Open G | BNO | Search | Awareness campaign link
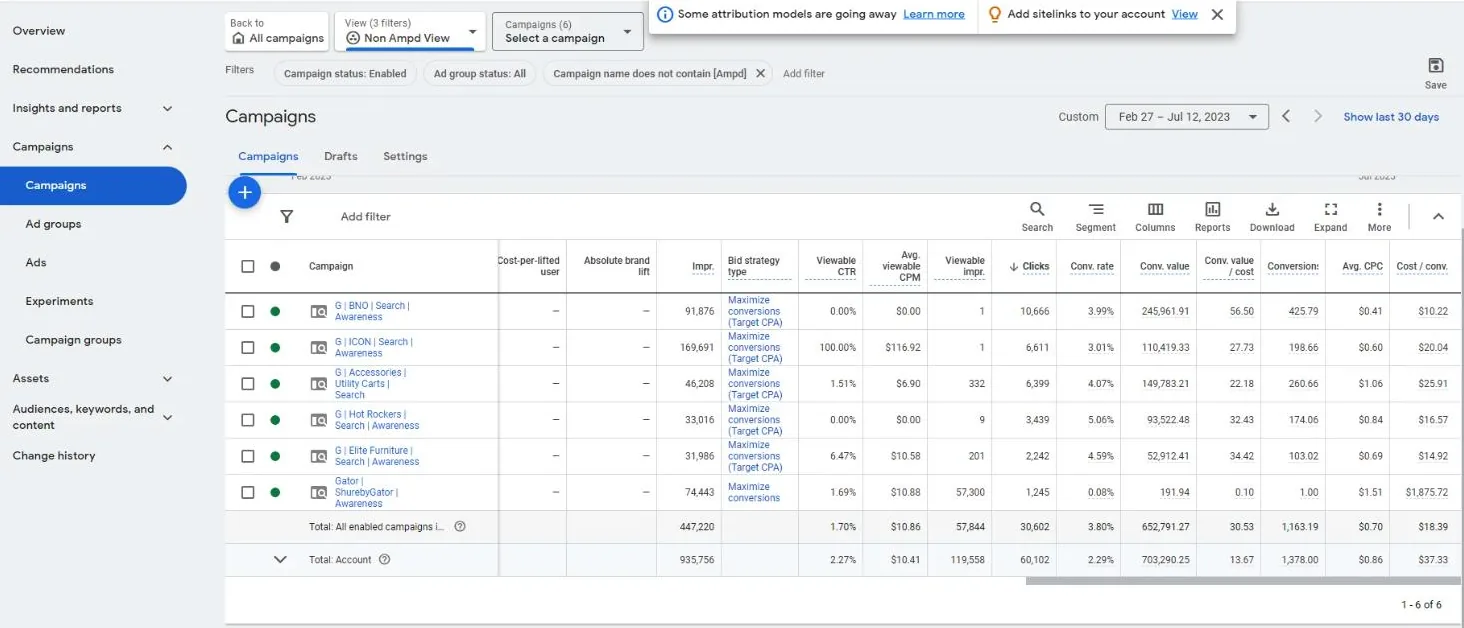Viewport: 1464px width, 628px height. pyautogui.click(x=372, y=311)
